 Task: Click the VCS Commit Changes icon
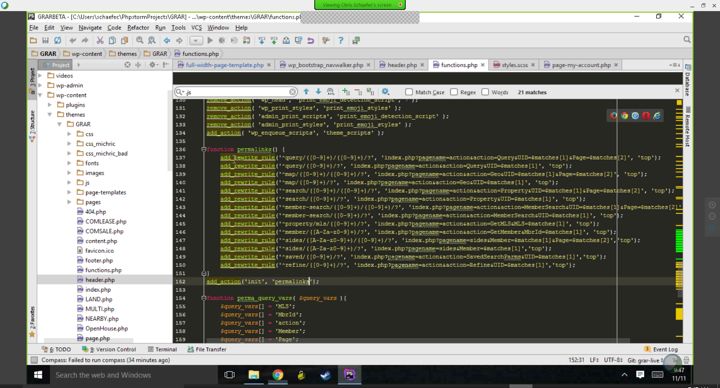pos(274,40)
